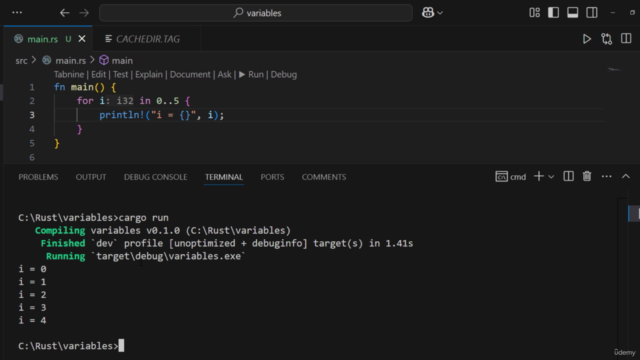Viewport: 640px width, 360px height.
Task: Kill terminal with the trash icon
Action: [x=587, y=176]
